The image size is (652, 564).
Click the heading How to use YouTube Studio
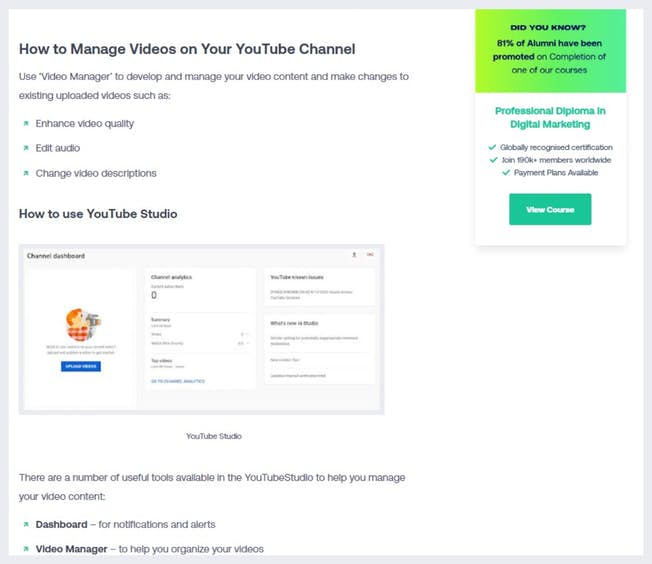[98, 214]
